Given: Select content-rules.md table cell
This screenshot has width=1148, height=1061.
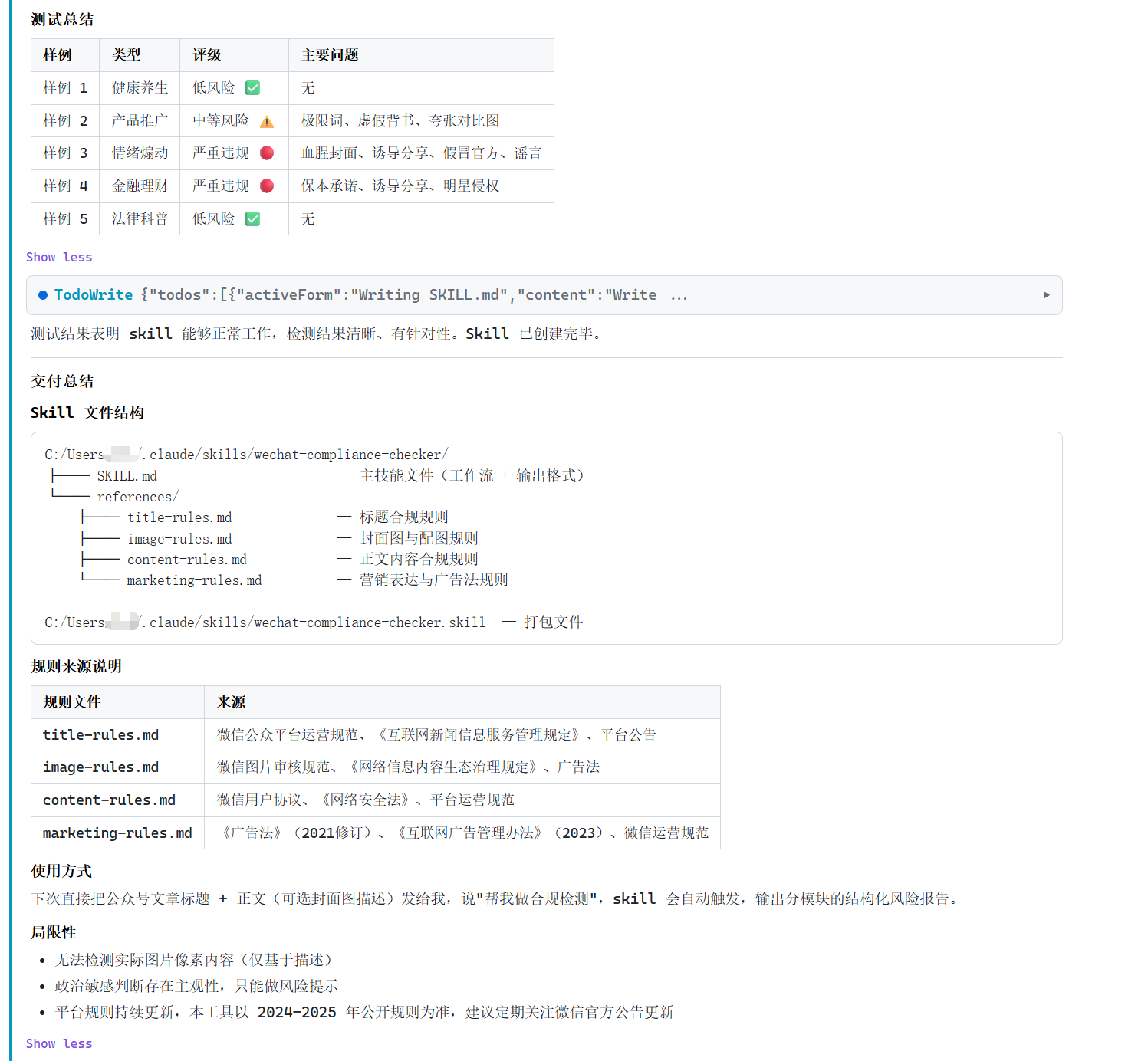Looking at the screenshot, I should point(118,800).
